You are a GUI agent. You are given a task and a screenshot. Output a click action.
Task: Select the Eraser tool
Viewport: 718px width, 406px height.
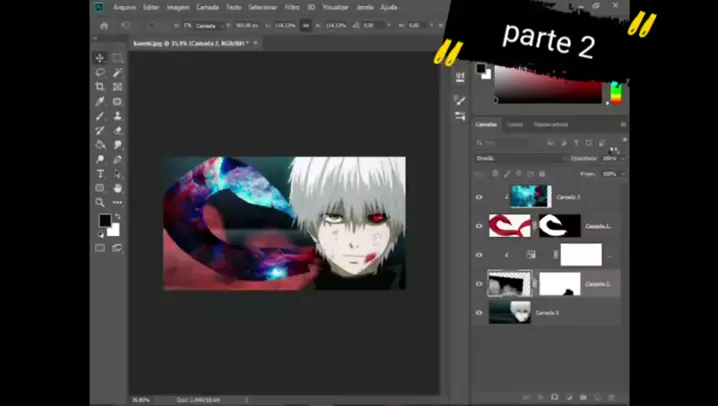[118, 130]
